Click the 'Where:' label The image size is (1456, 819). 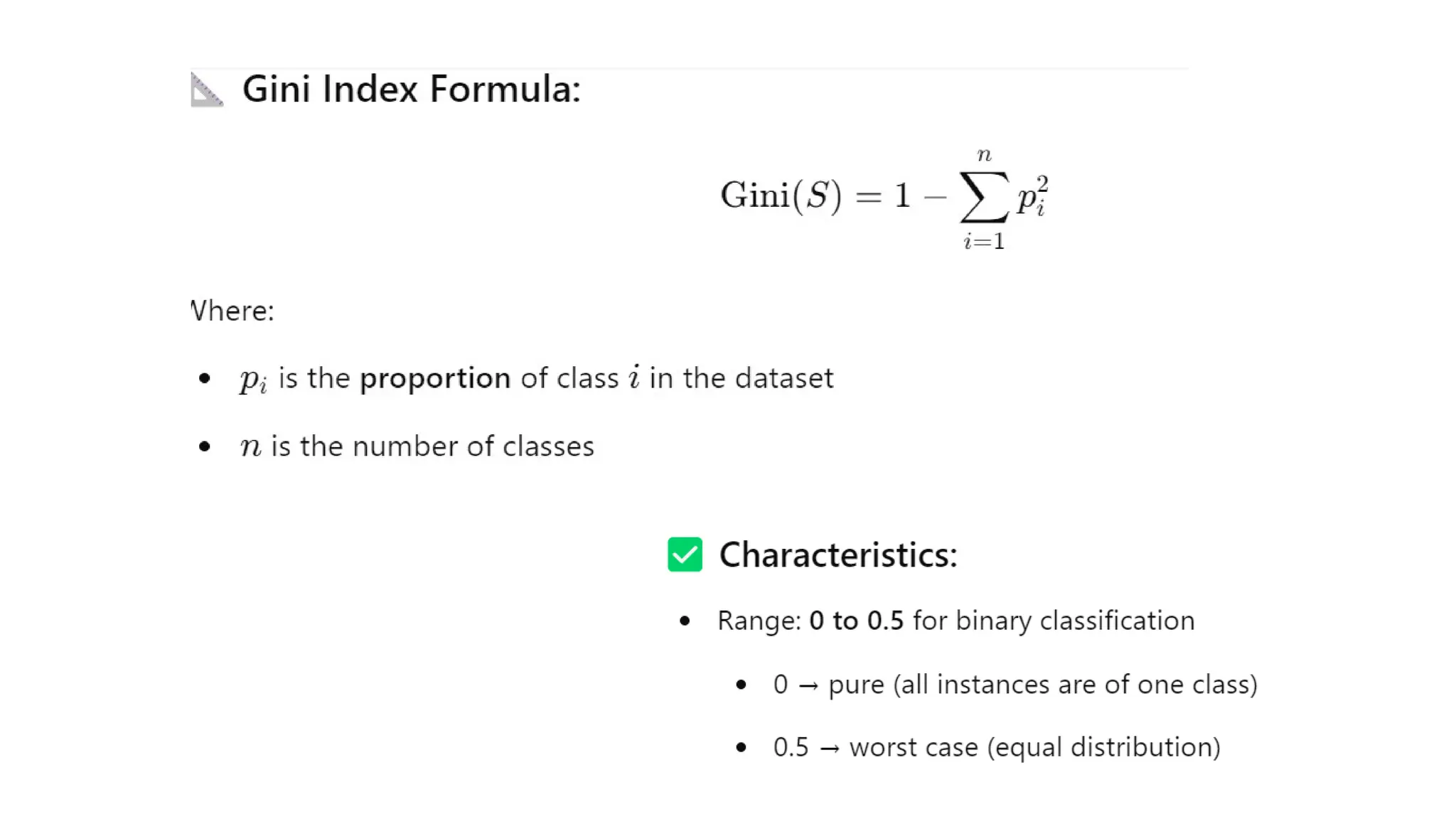(x=232, y=311)
